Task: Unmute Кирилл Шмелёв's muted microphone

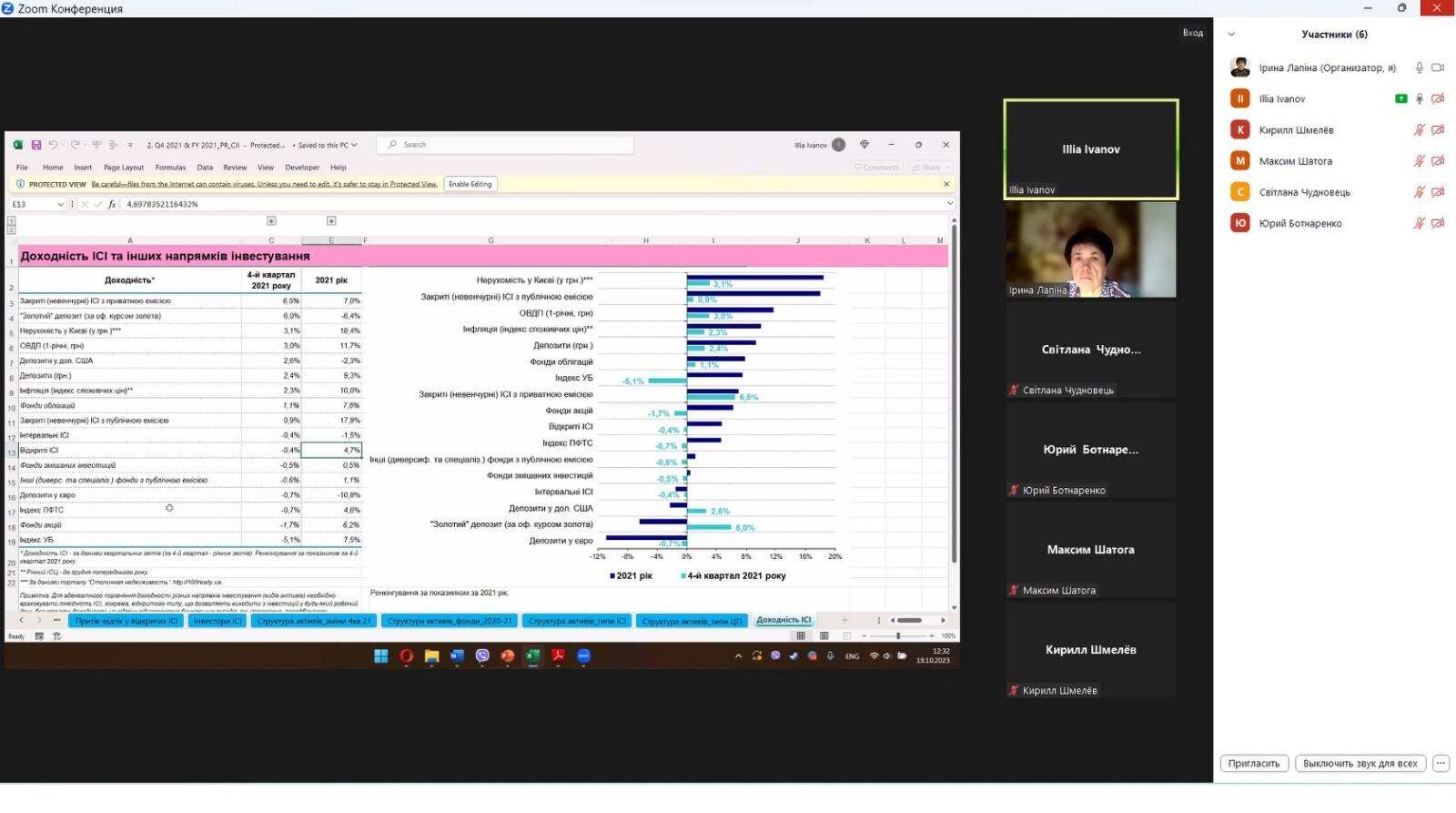Action: tap(1419, 130)
